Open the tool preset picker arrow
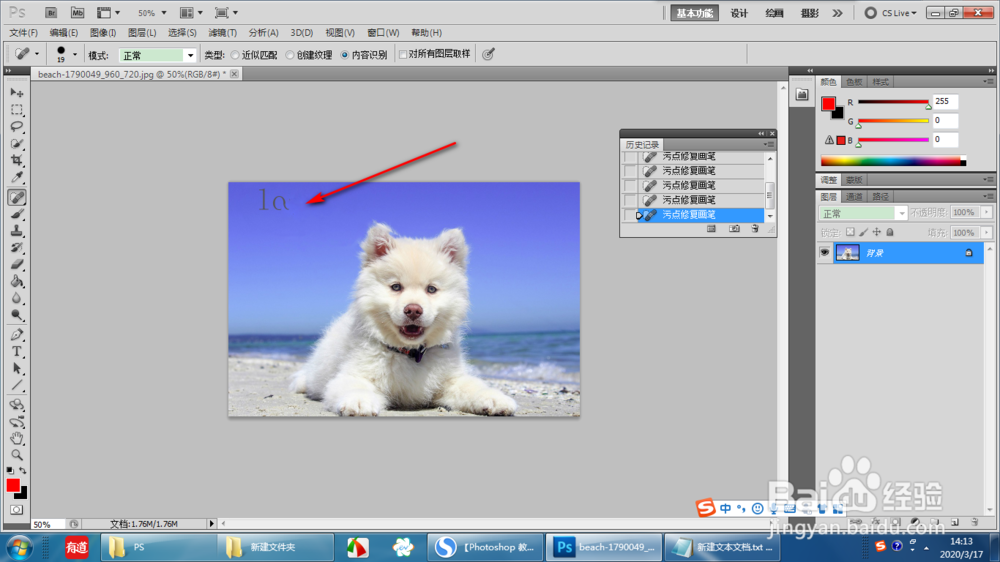1000x562 pixels. click(x=37, y=55)
